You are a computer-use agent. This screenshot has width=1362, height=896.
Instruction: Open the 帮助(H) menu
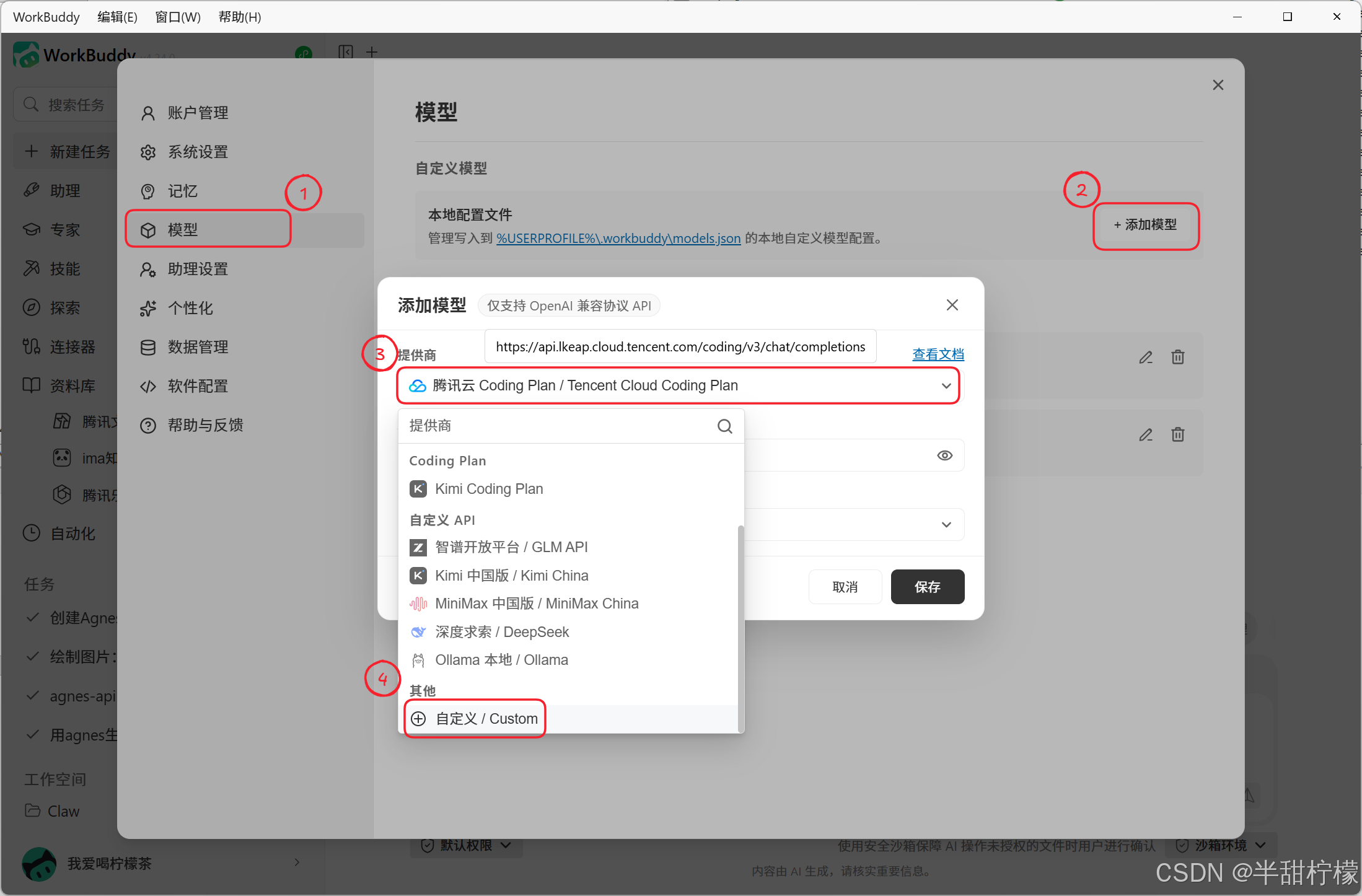(240, 17)
